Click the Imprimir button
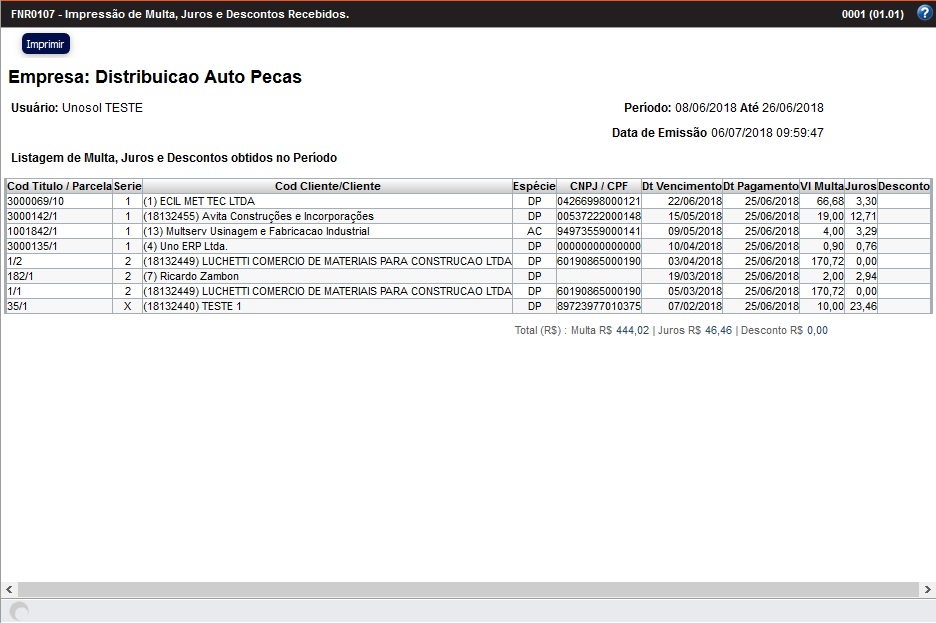This screenshot has height=623, width=936. click(46, 44)
